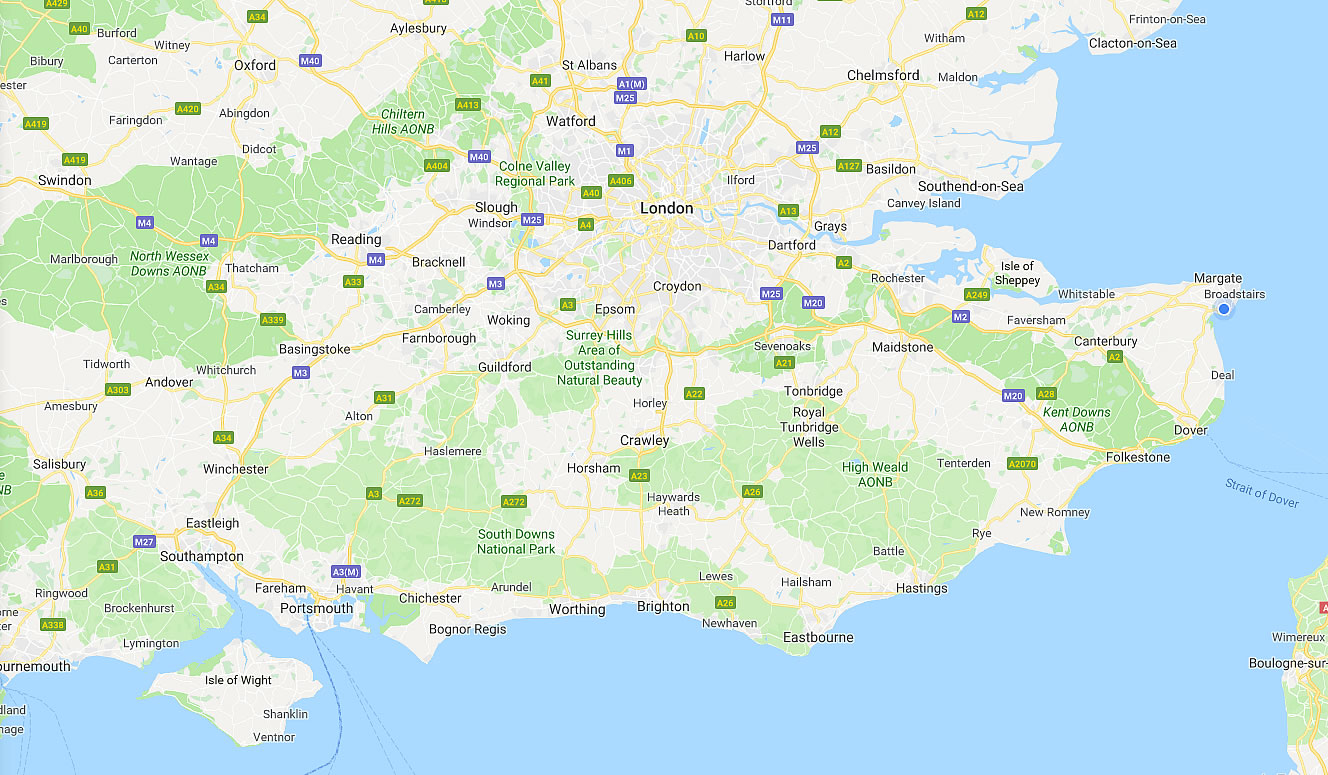Click the Oxford place label

coord(255,65)
